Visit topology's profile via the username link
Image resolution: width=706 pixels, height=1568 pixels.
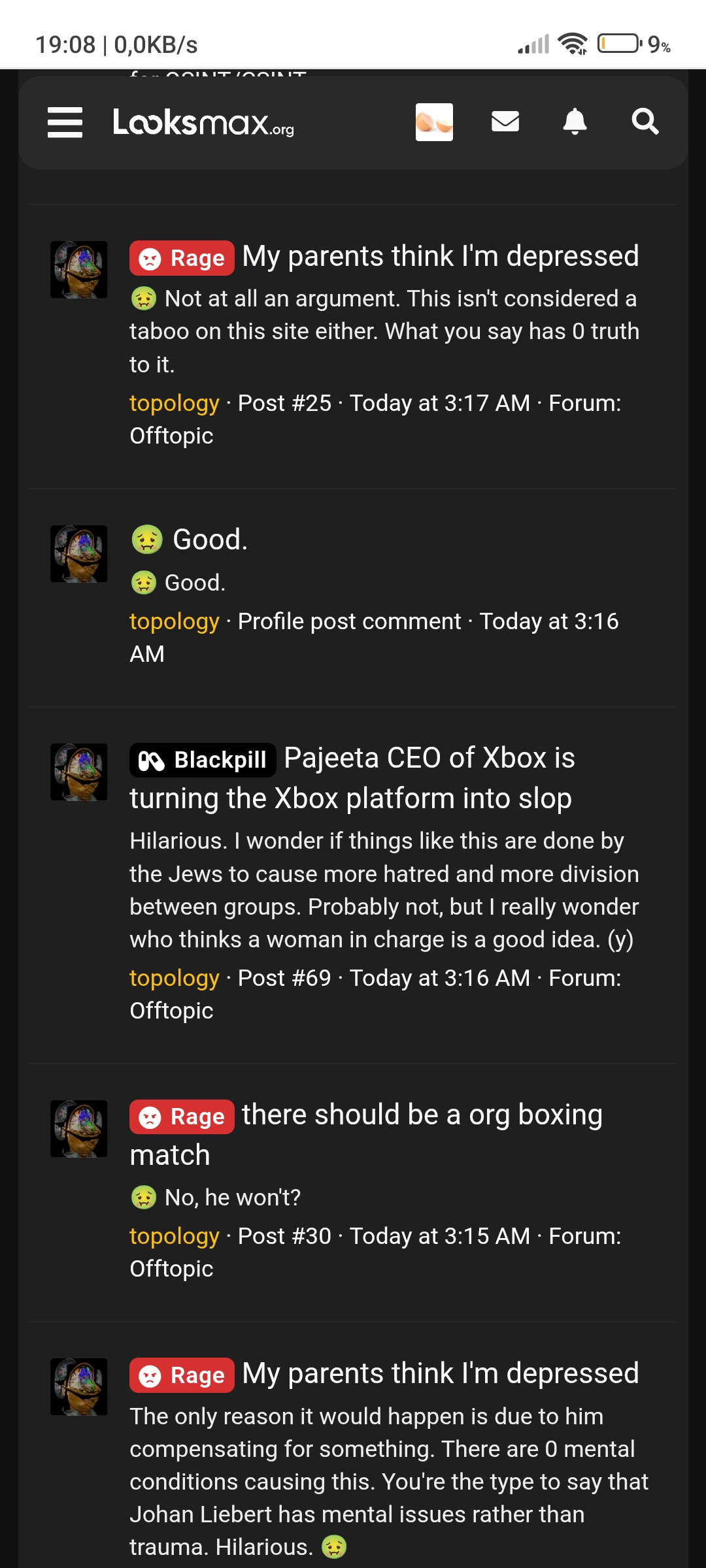[174, 403]
